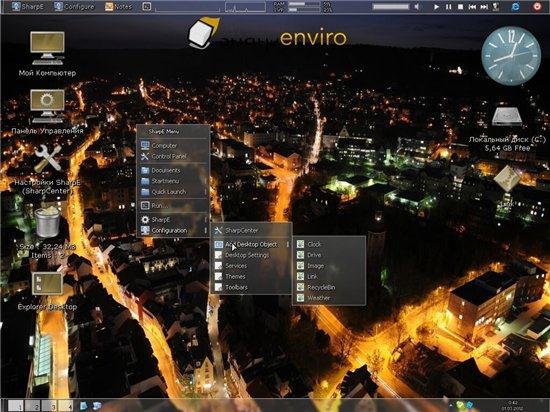Select Control Panel in the SharpE Menu

click(x=173, y=156)
